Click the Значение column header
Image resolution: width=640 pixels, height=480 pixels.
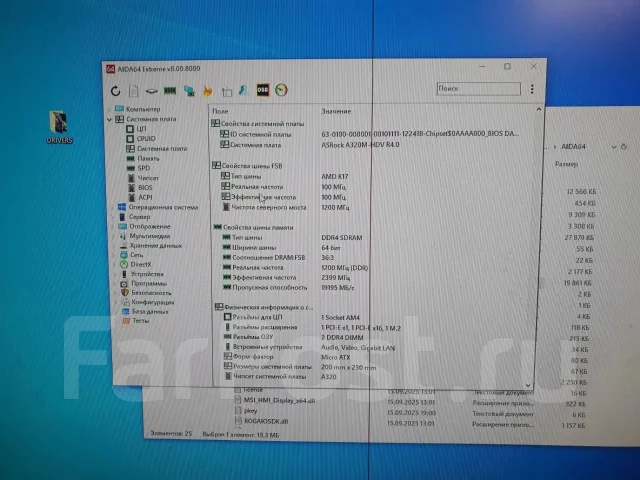[336, 111]
